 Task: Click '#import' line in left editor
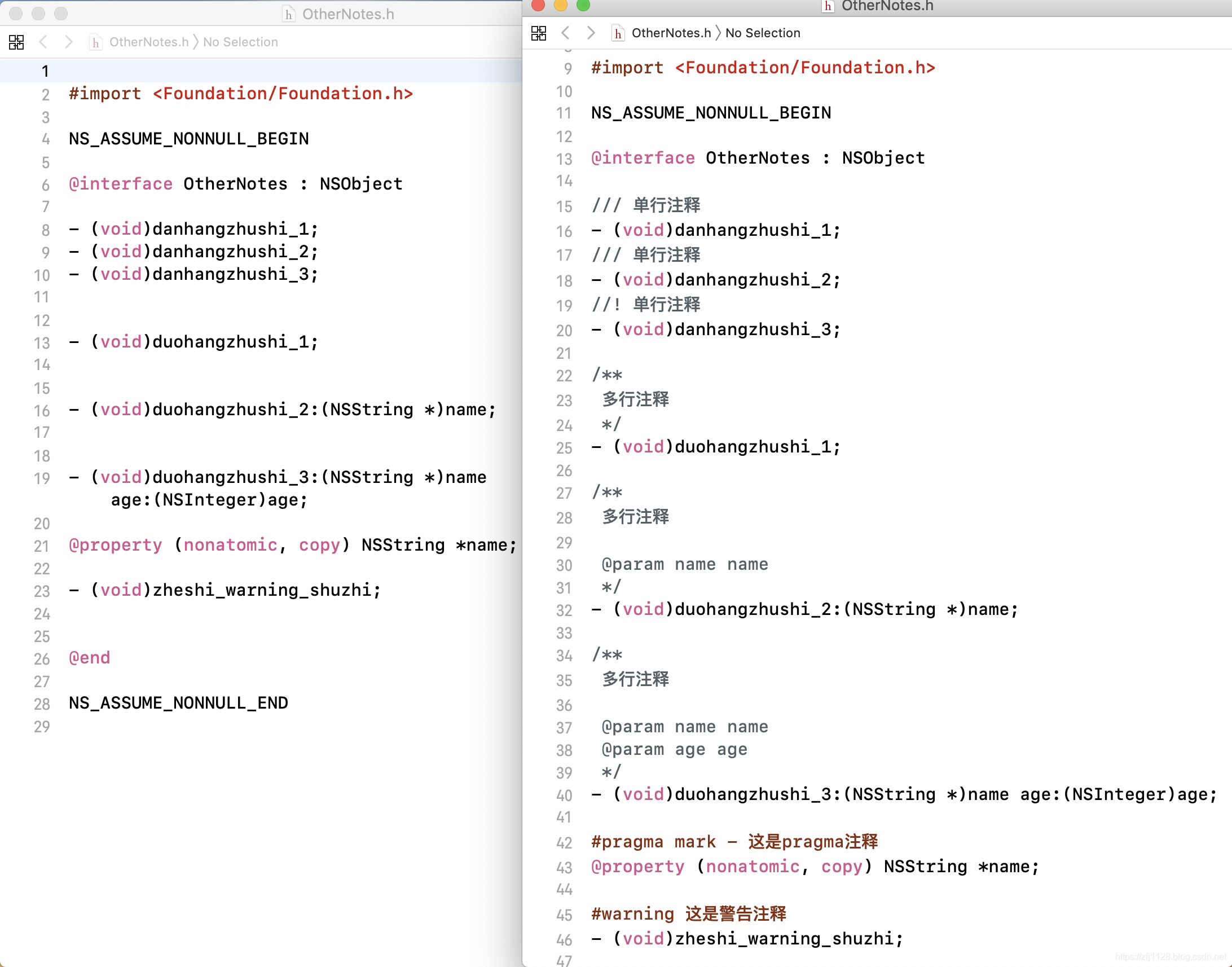pyautogui.click(x=241, y=94)
